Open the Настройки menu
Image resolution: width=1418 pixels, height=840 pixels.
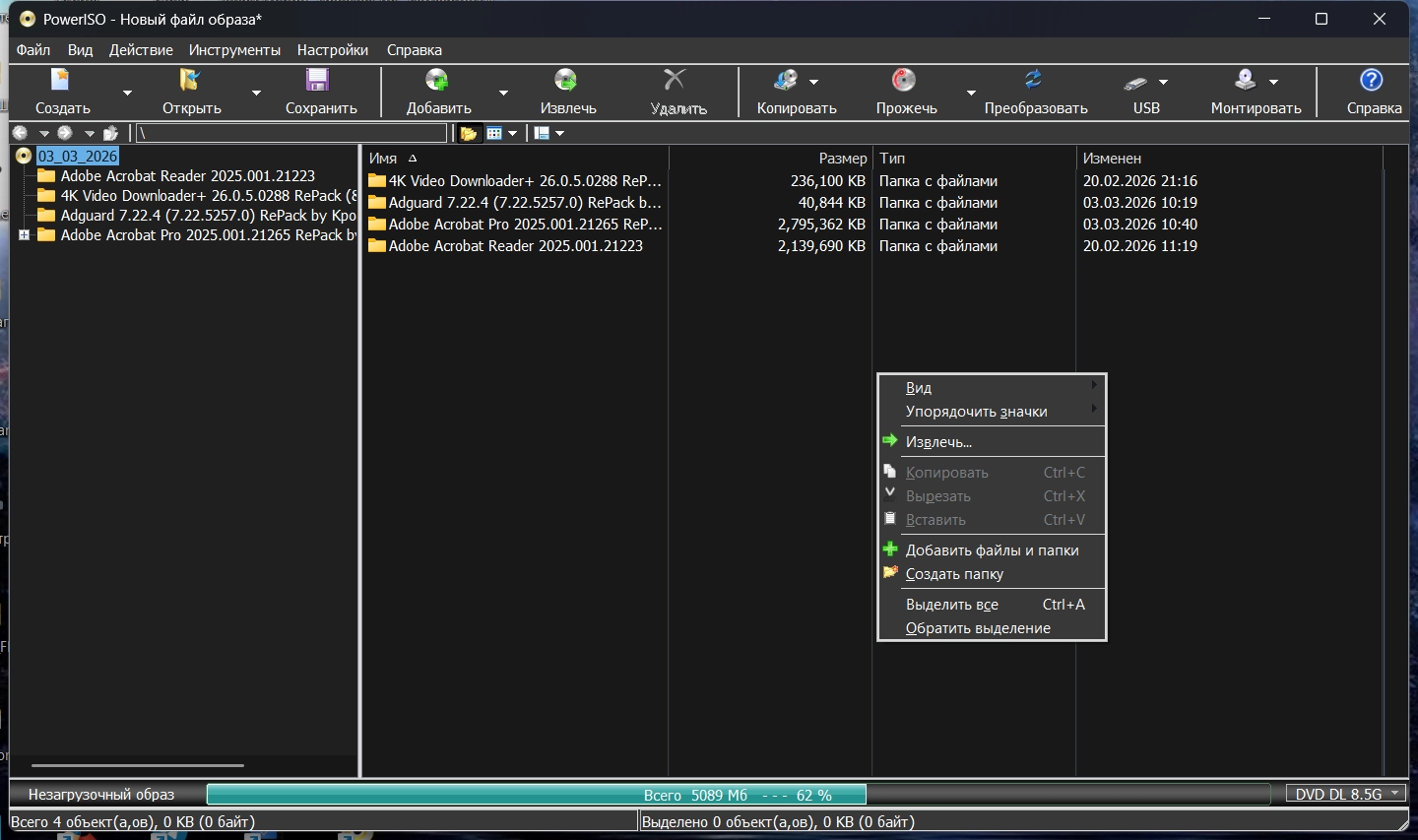tap(333, 50)
